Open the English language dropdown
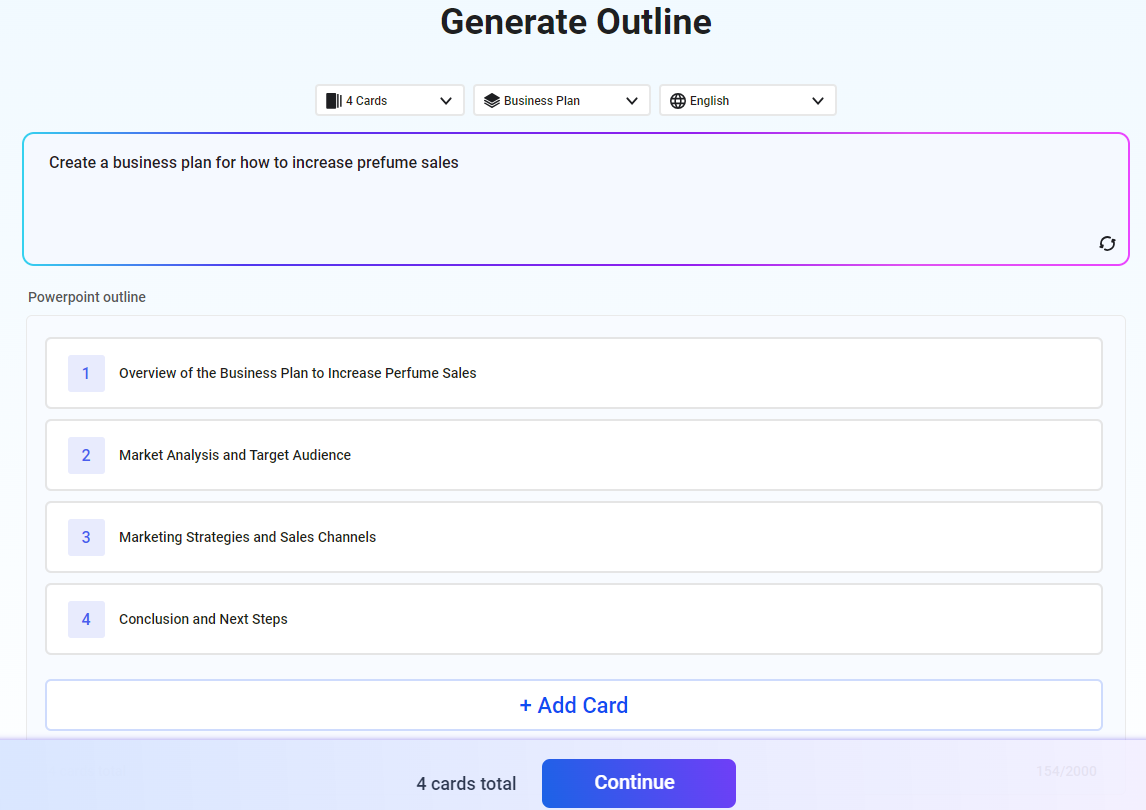 click(747, 100)
